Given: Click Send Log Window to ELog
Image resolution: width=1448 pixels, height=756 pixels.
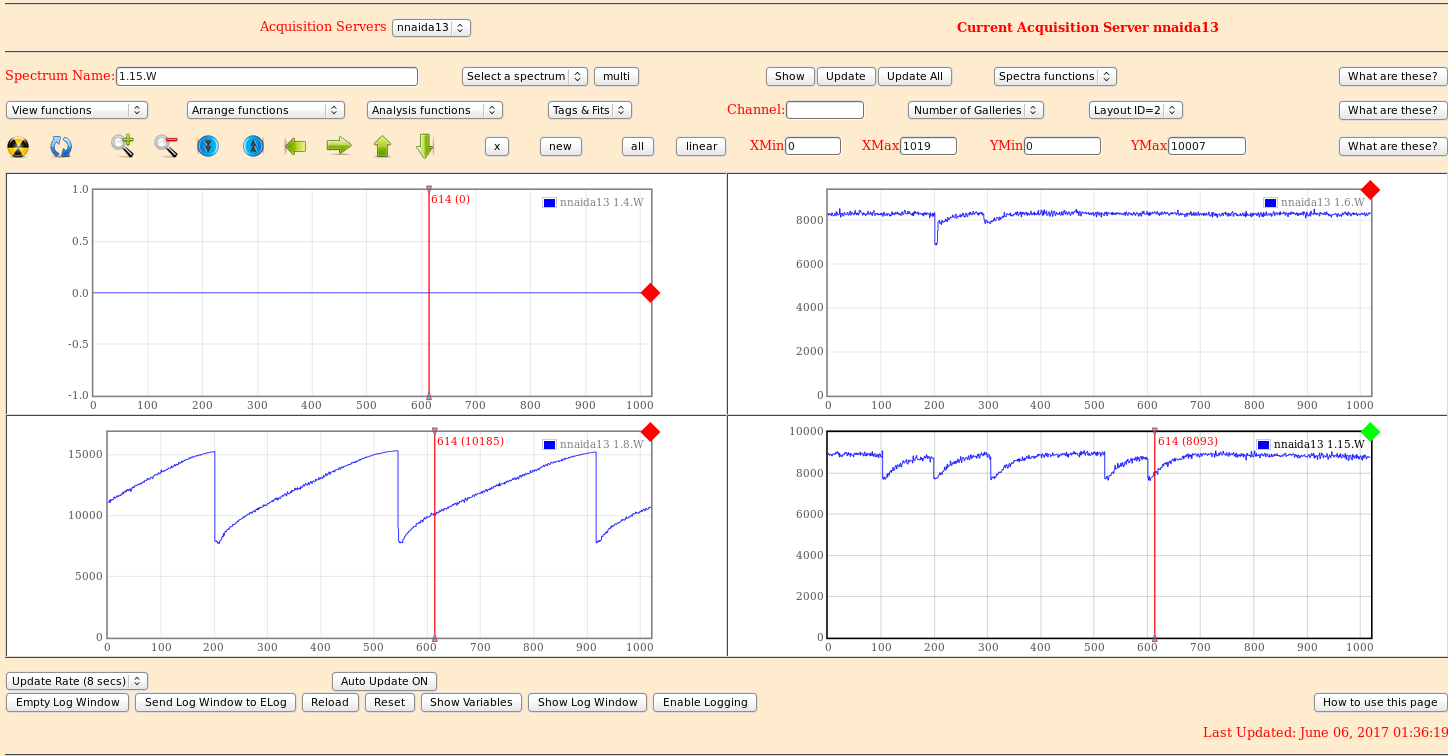Looking at the screenshot, I should 216,702.
